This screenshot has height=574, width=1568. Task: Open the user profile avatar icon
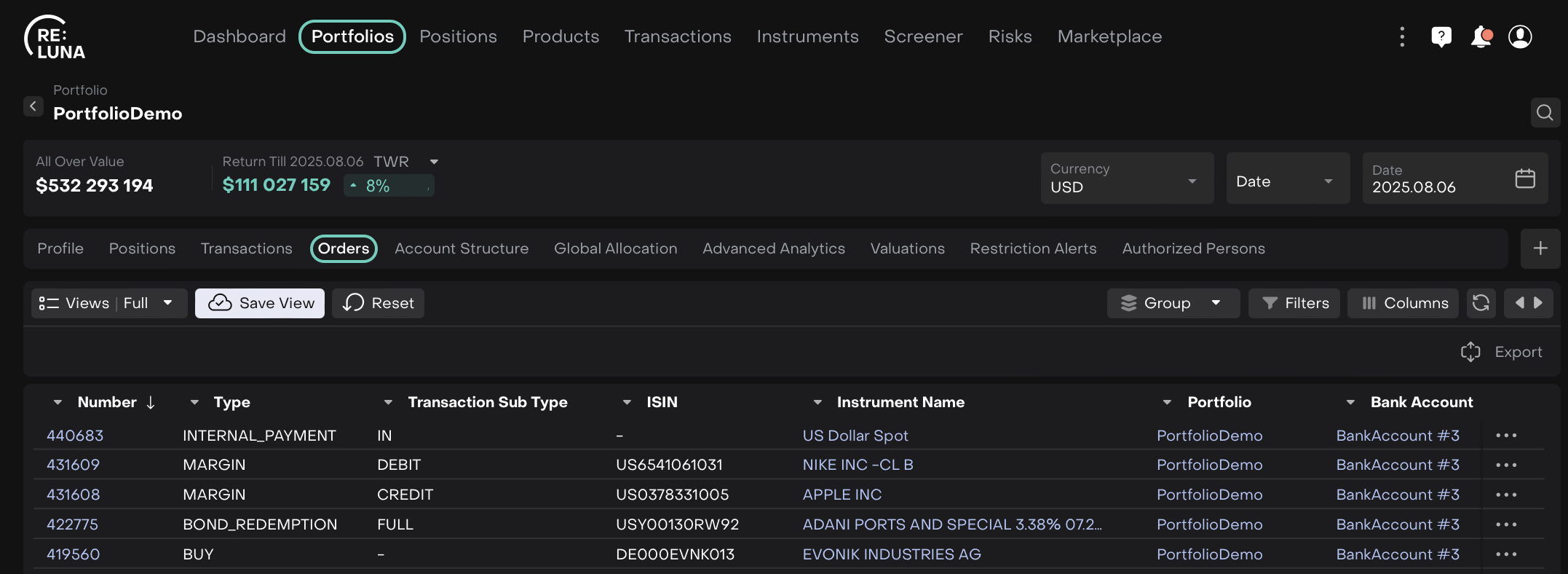[x=1520, y=36]
